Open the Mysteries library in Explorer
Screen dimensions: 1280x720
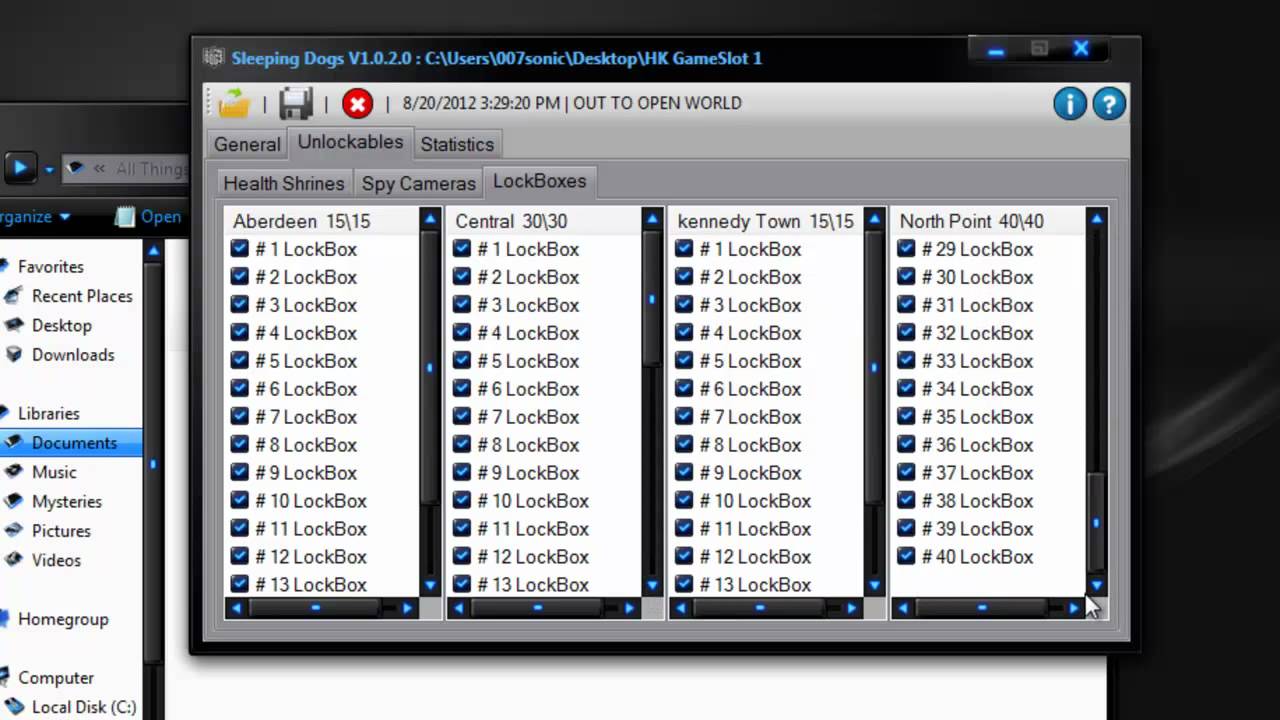66,501
